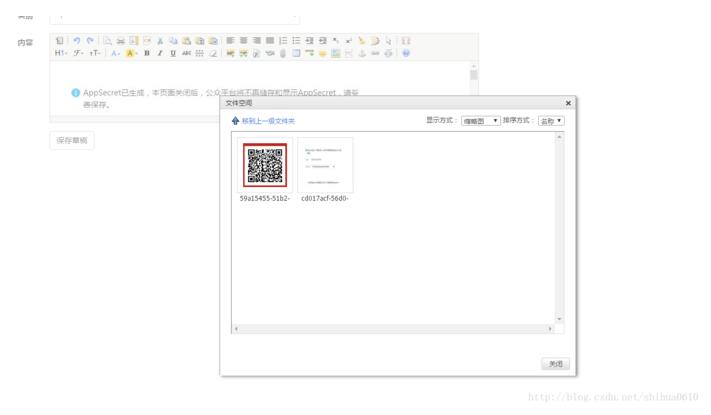The height and width of the screenshot is (415, 711).
Task: Select the QR code image thumbnail
Action: point(265,165)
